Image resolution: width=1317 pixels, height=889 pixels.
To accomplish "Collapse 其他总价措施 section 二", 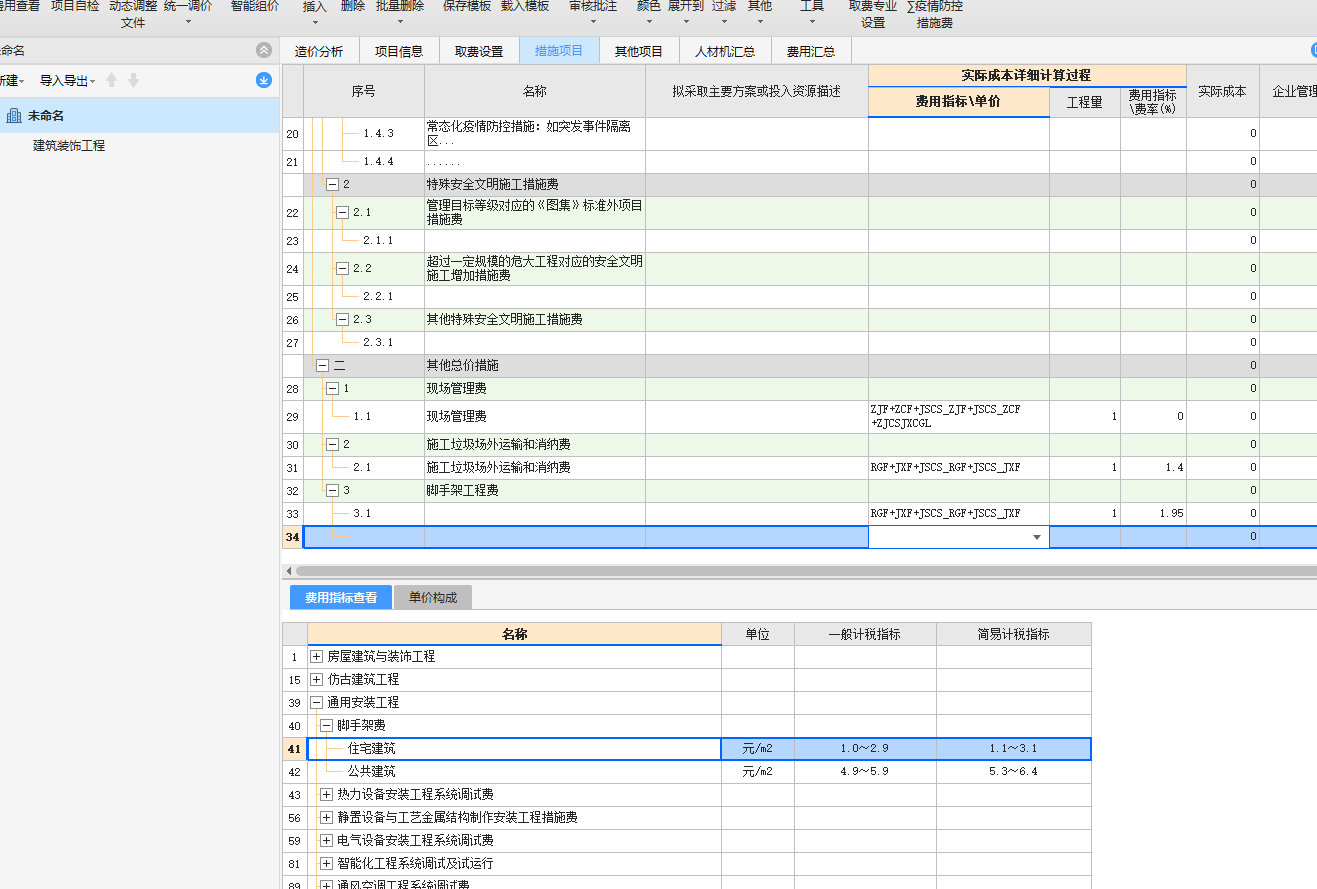I will click(322, 366).
